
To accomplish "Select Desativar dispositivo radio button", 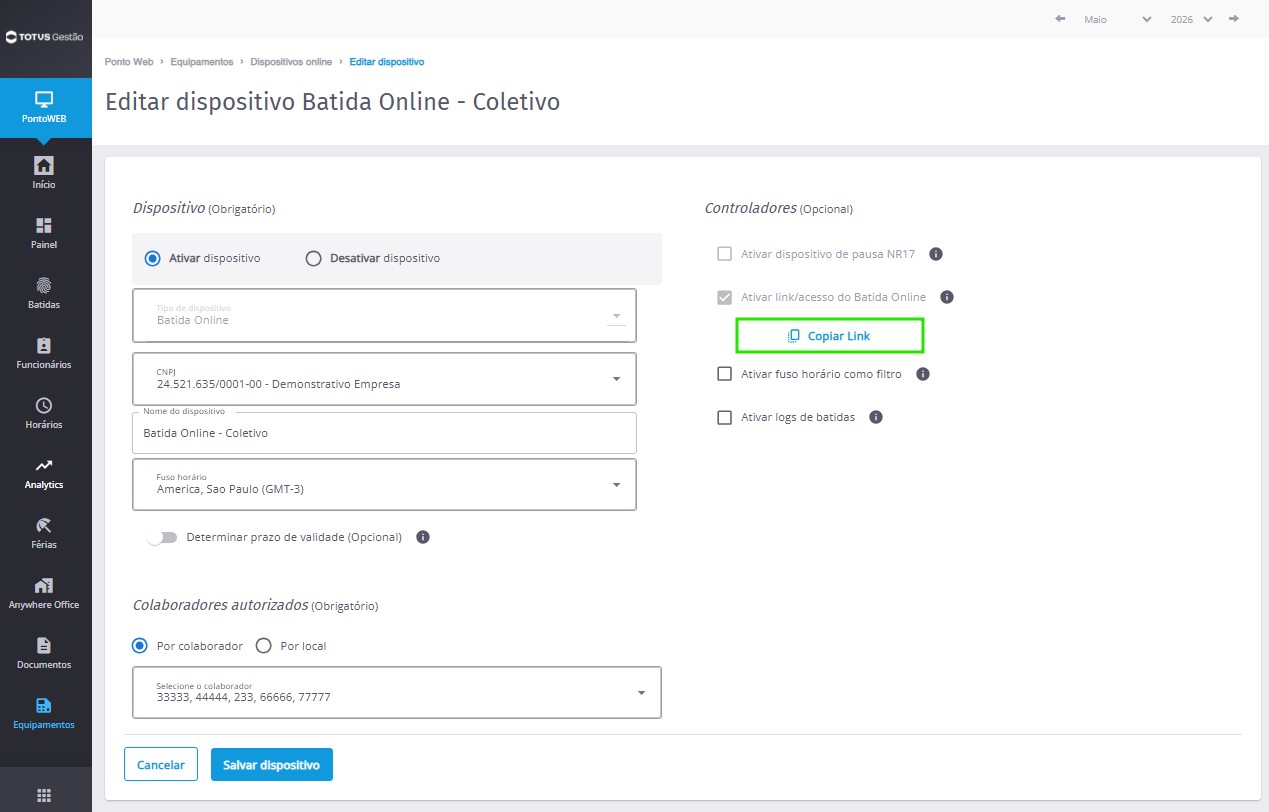I will pyautogui.click(x=313, y=258).
